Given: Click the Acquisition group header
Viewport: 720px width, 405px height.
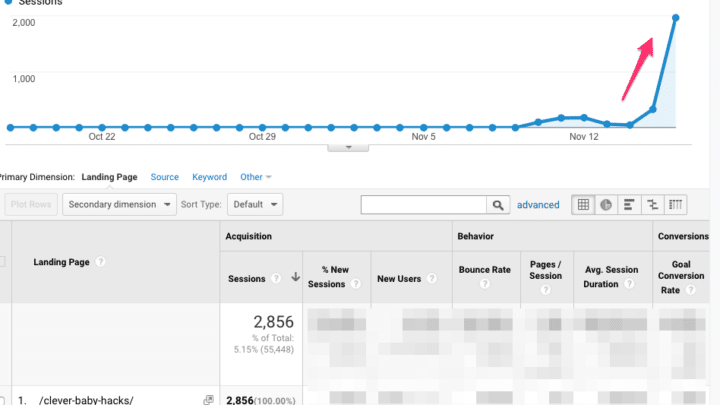Looking at the screenshot, I should [x=248, y=236].
